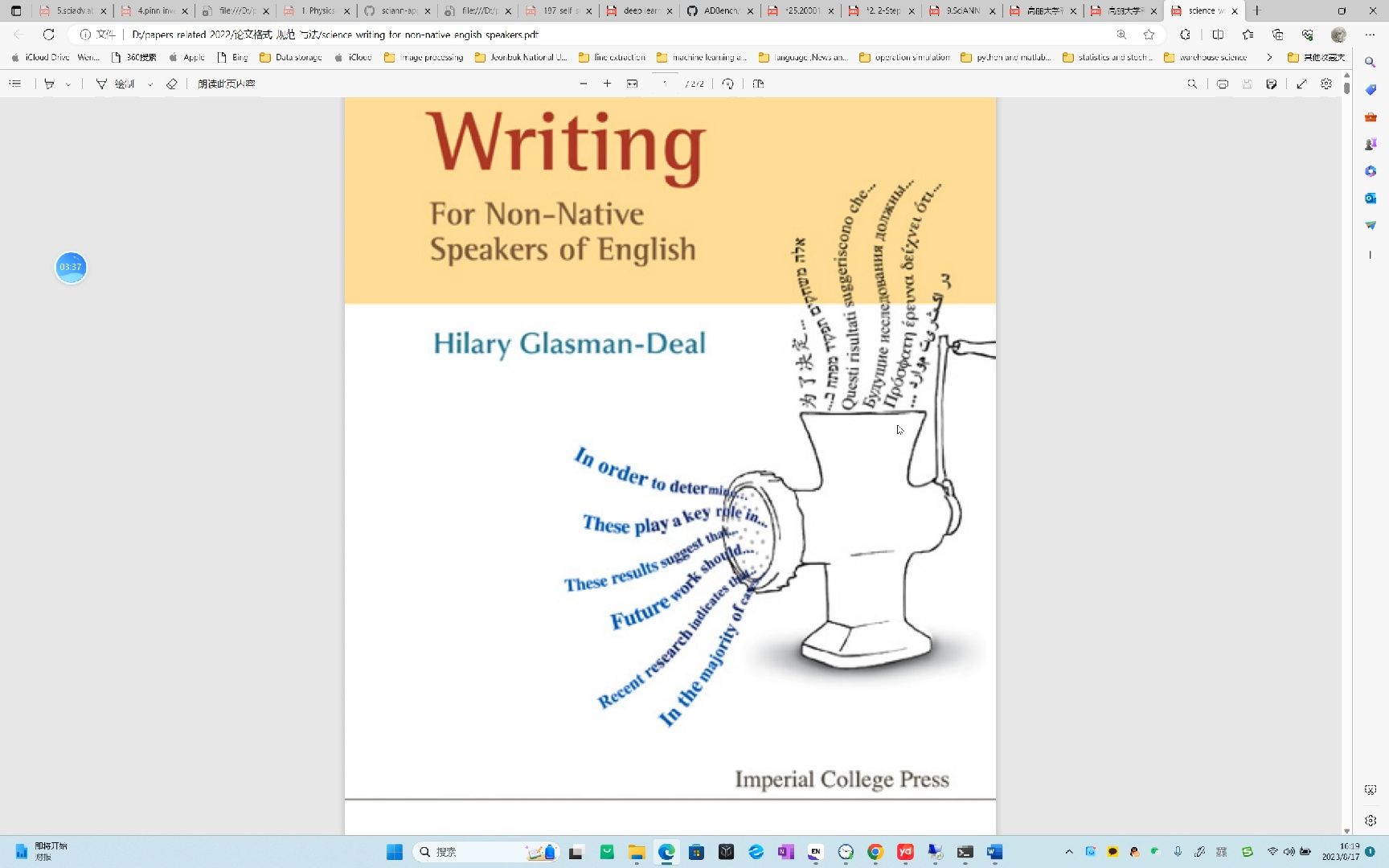Open sidebar search icon
1389x868 pixels.
[x=1371, y=62]
